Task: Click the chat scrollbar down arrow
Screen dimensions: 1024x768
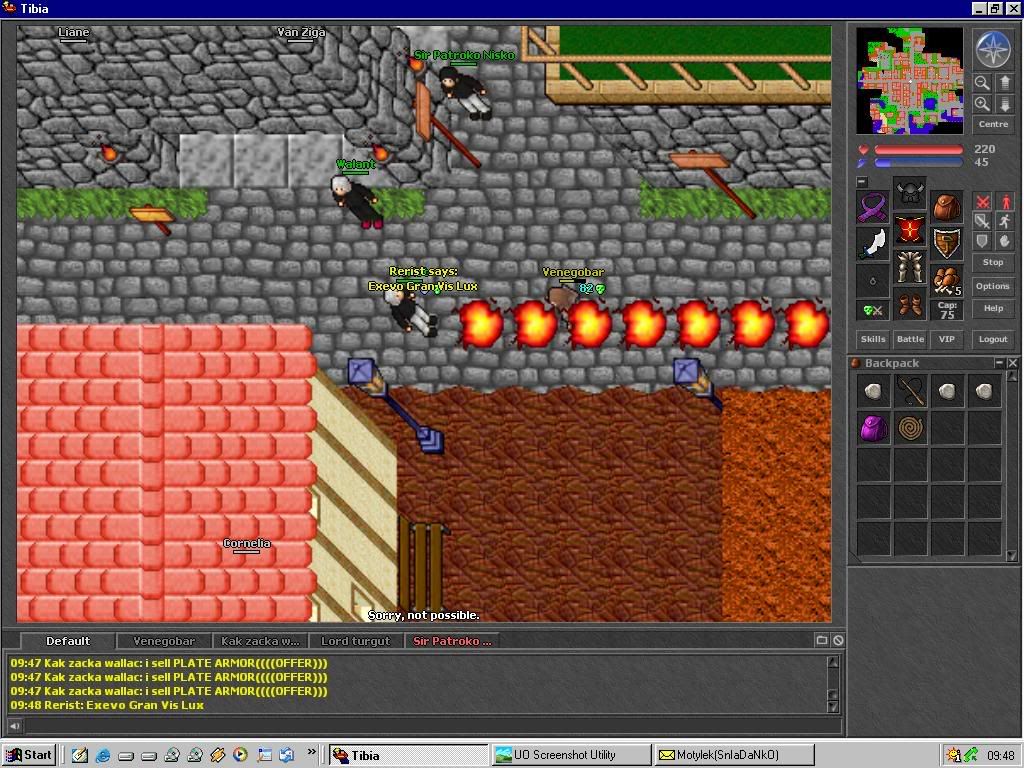Action: (x=833, y=706)
